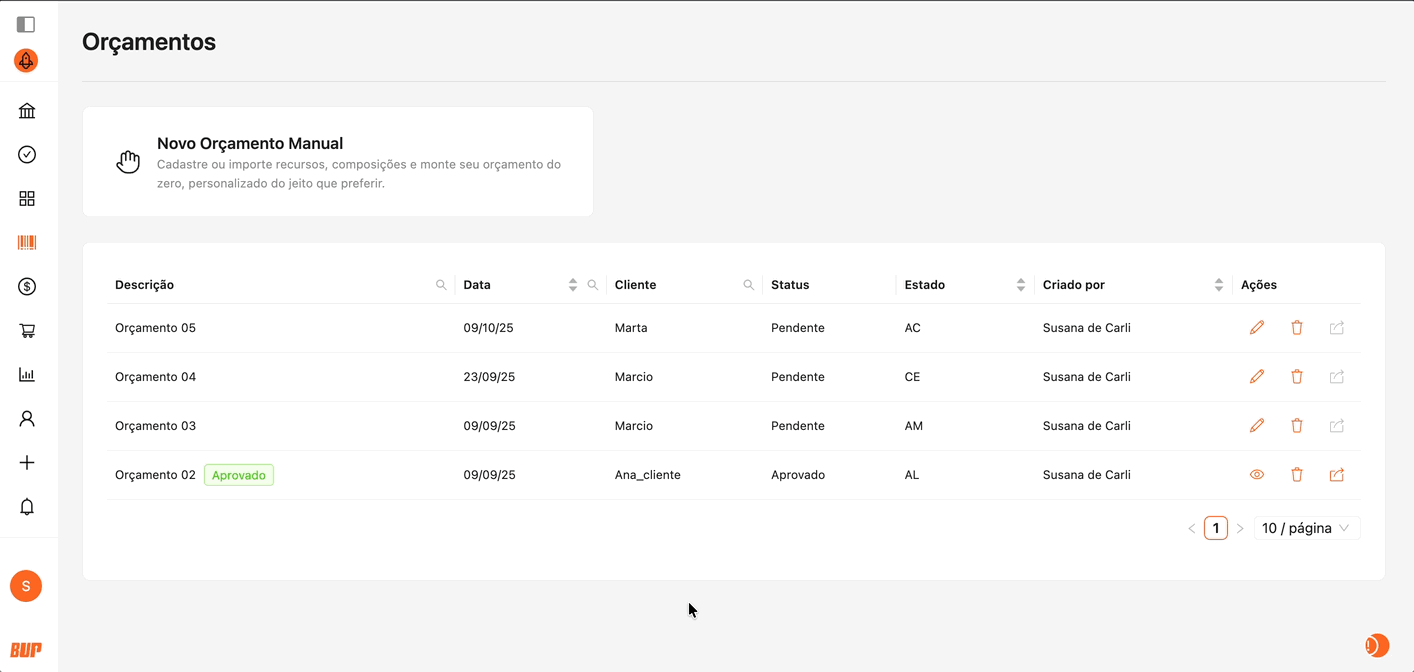Image resolution: width=1414 pixels, height=672 pixels.
Task: Open the barcode Orçamentos sidebar item
Action: point(27,243)
